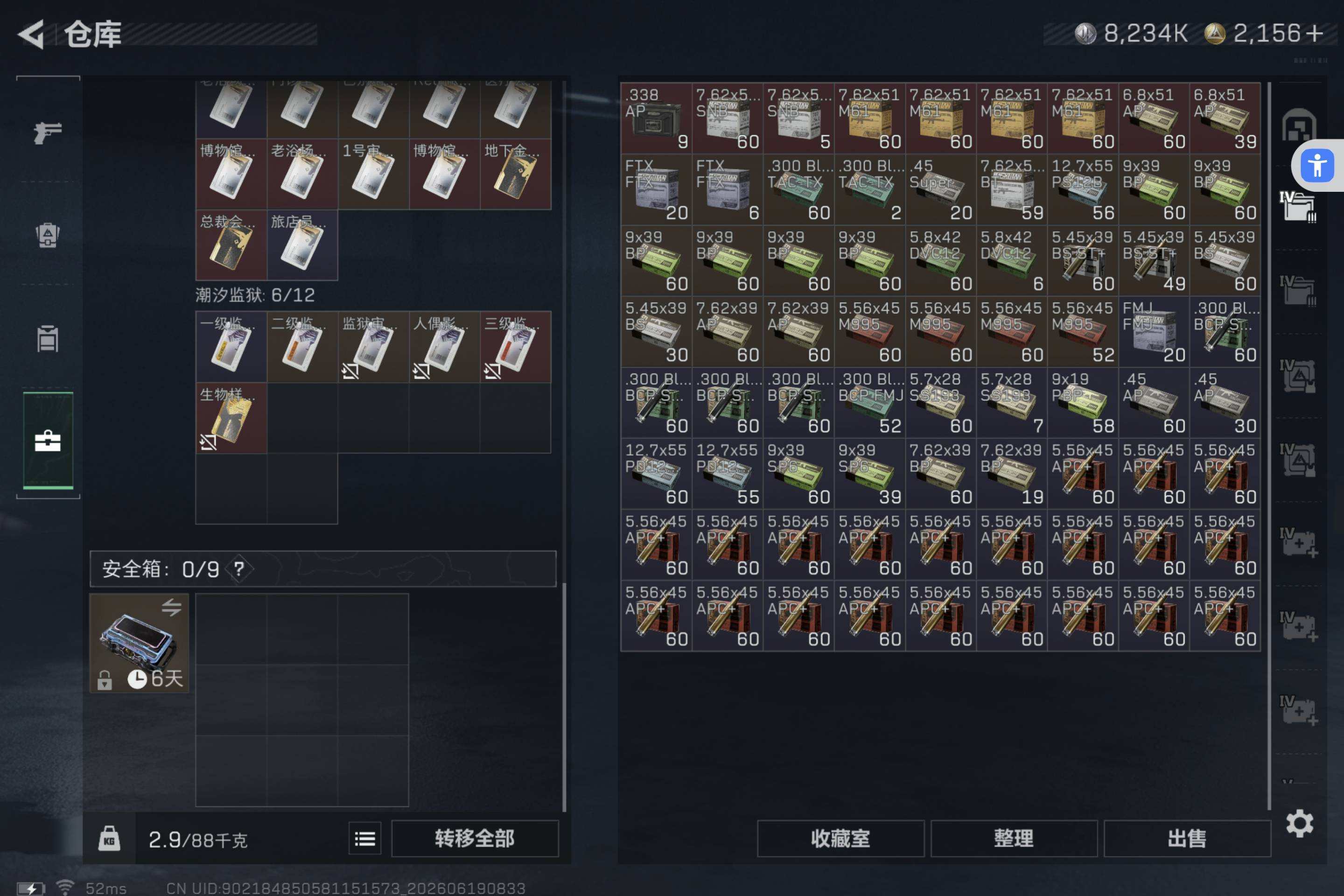
Task: Click the safe box help question mark
Action: 239,568
